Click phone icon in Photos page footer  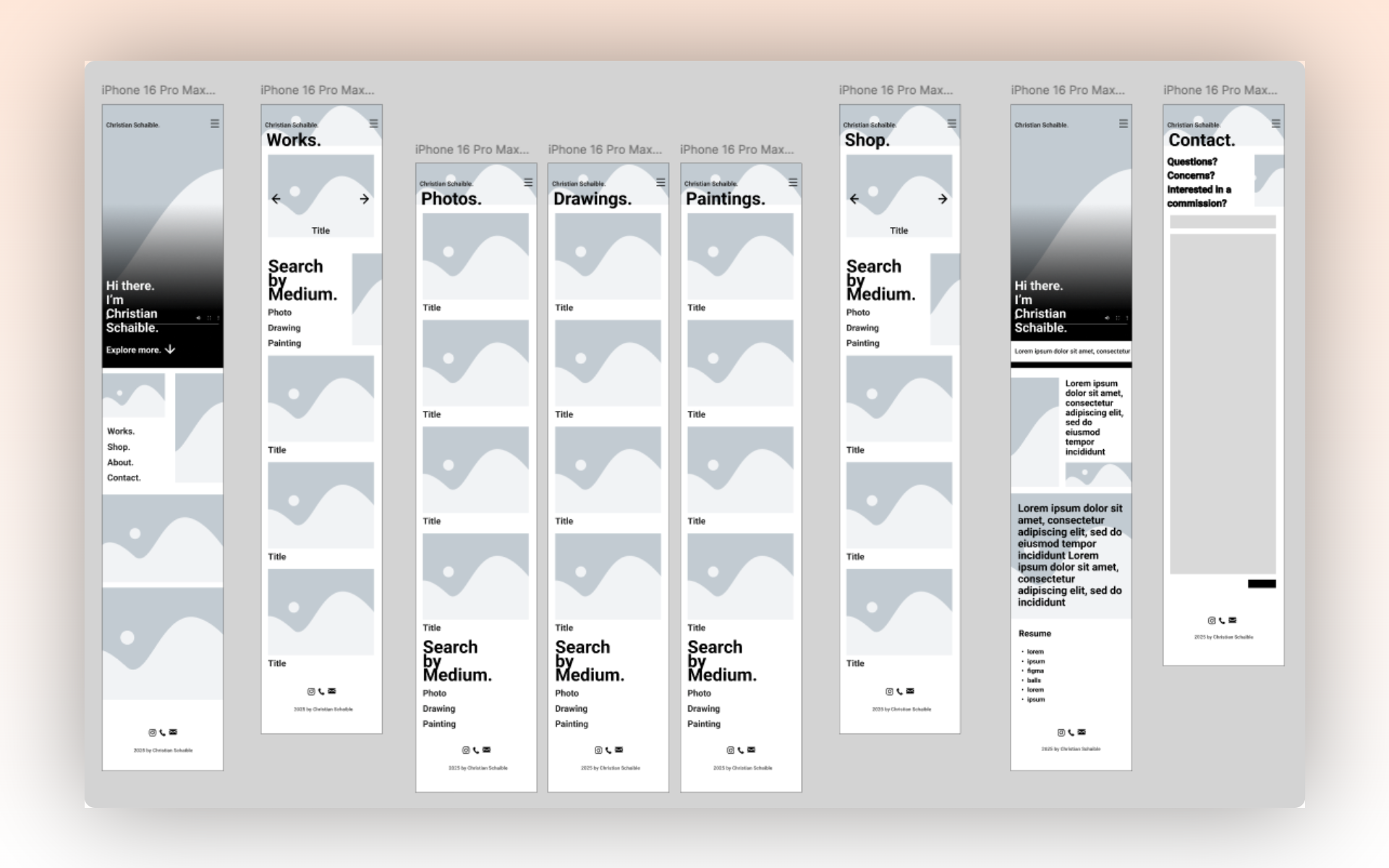(476, 750)
